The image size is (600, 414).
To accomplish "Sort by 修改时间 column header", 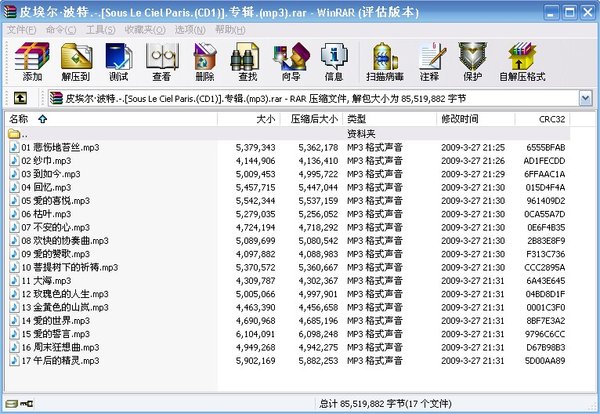I will (x=475, y=119).
